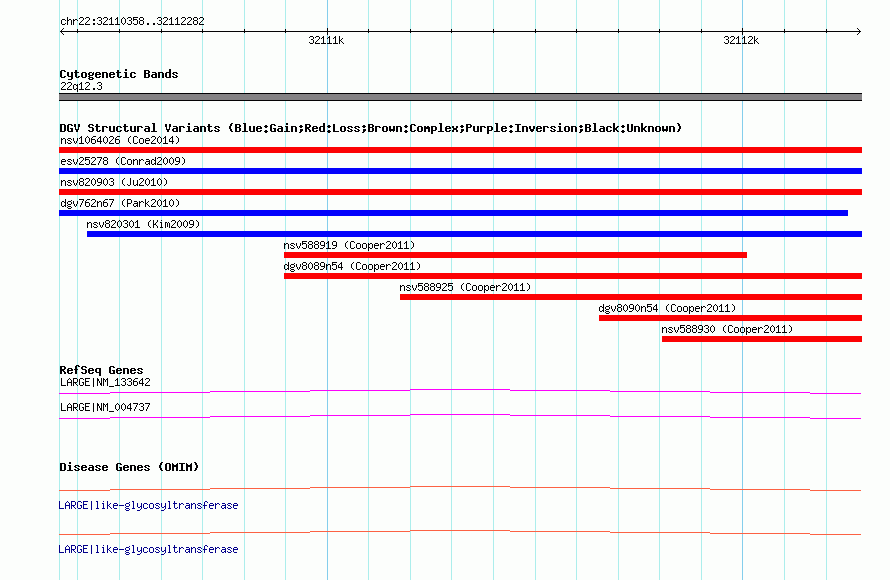890x580 pixels.
Task: Select the blue esv25278 (Conrad2009) variant bar
Action: (x=460, y=171)
